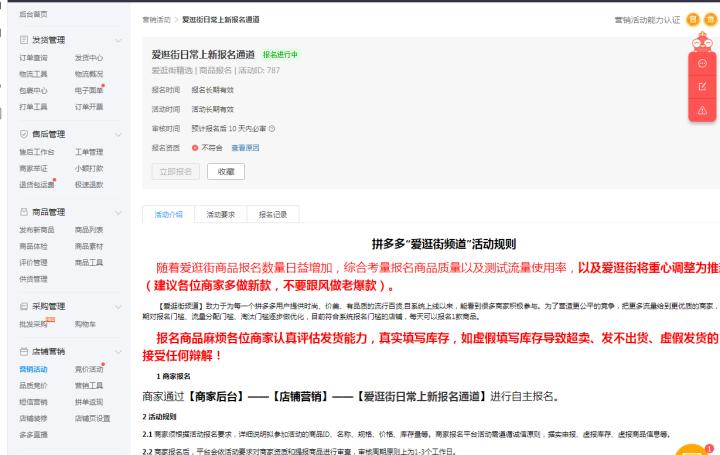720x455 pixels.
Task: Open 供货管理 in the sidebar
Action: click(x=33, y=279)
